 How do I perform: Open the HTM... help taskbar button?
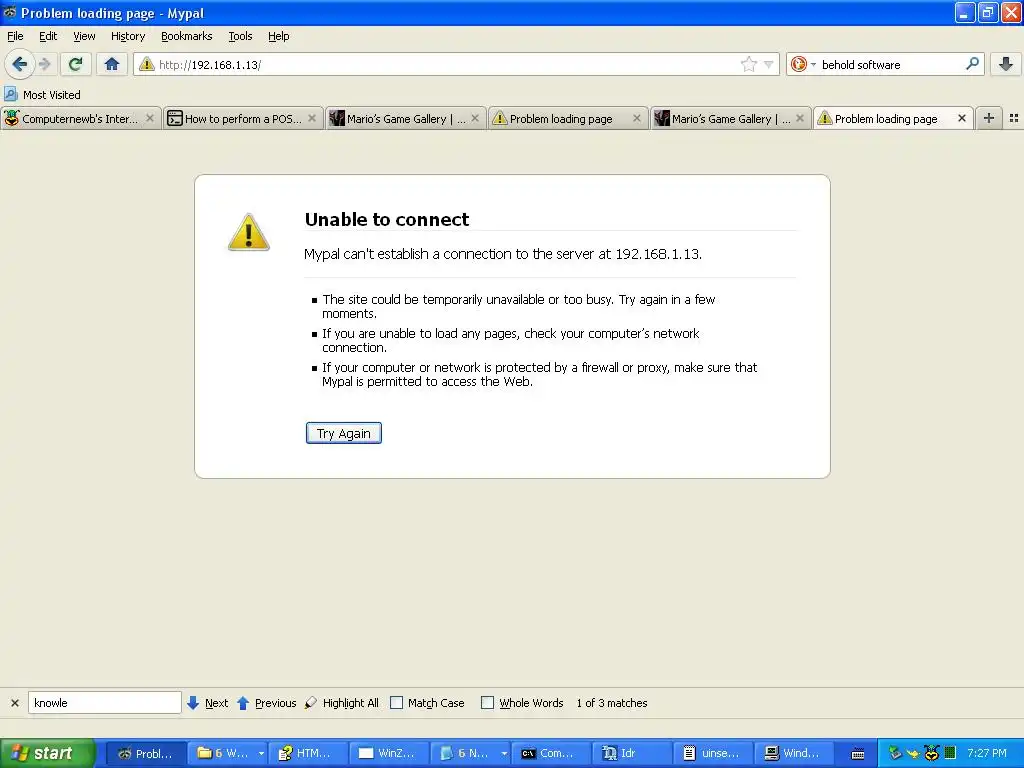tap(308, 753)
